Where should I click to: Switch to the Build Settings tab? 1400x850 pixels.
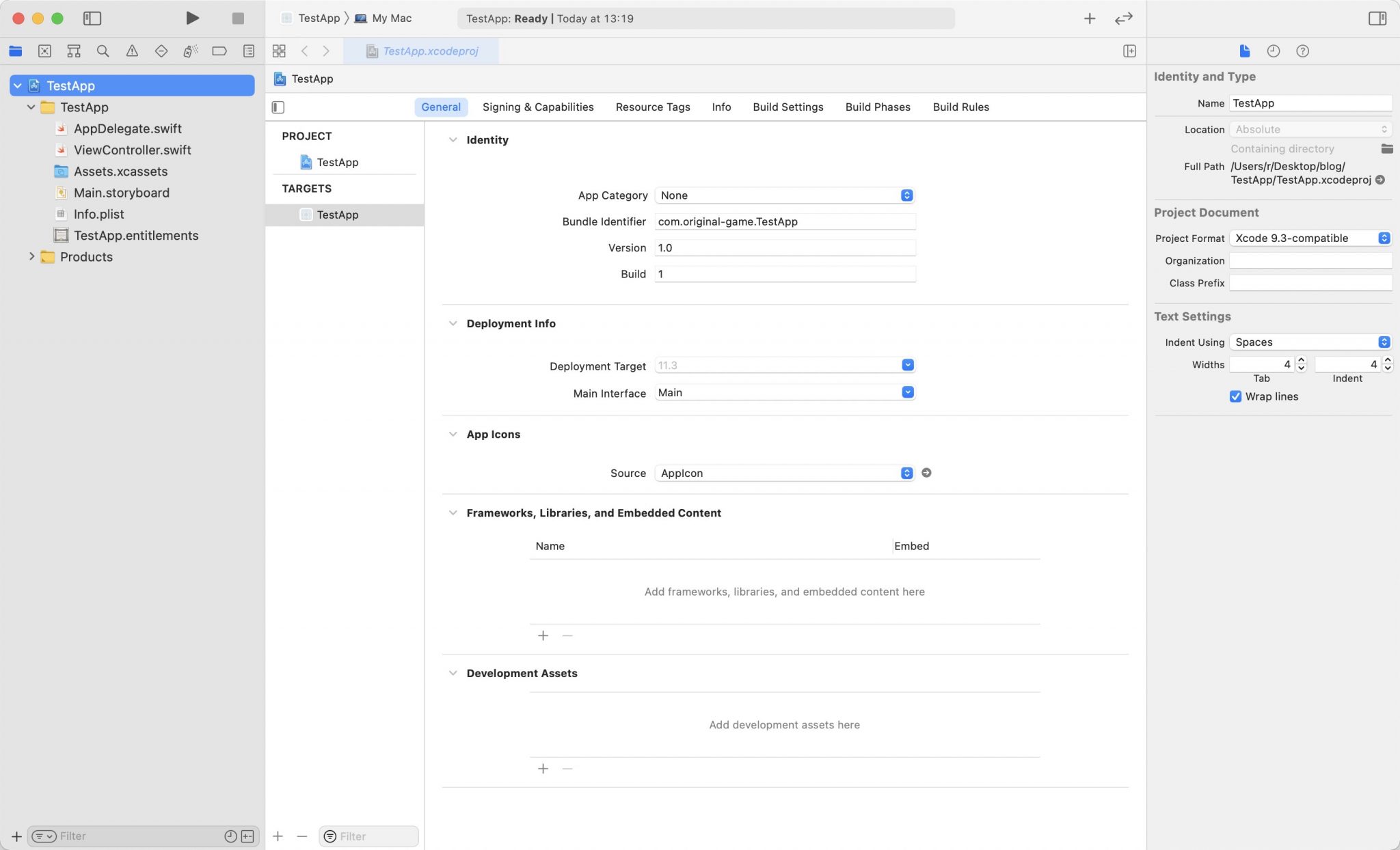pos(787,107)
